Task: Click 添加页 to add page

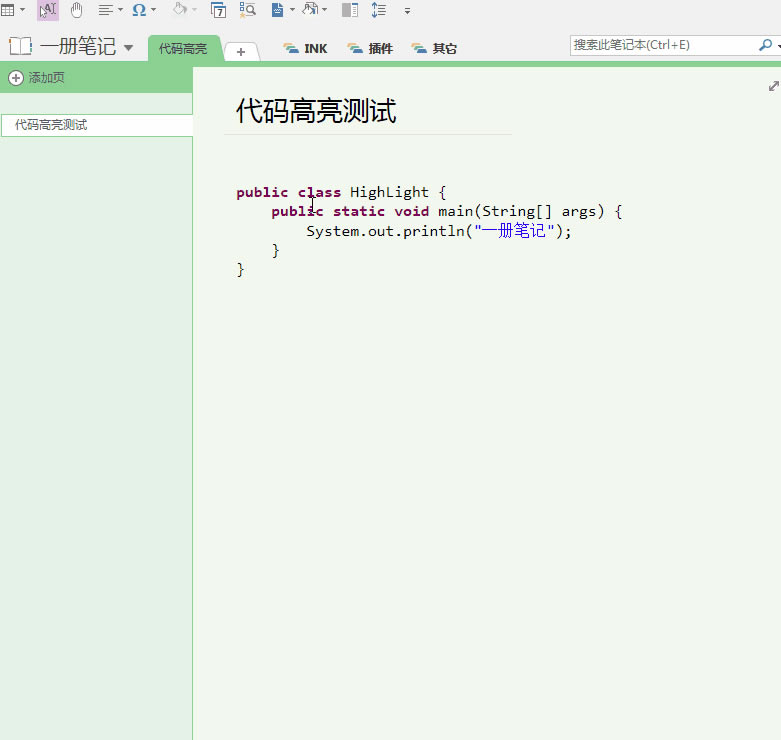Action: (x=38, y=78)
